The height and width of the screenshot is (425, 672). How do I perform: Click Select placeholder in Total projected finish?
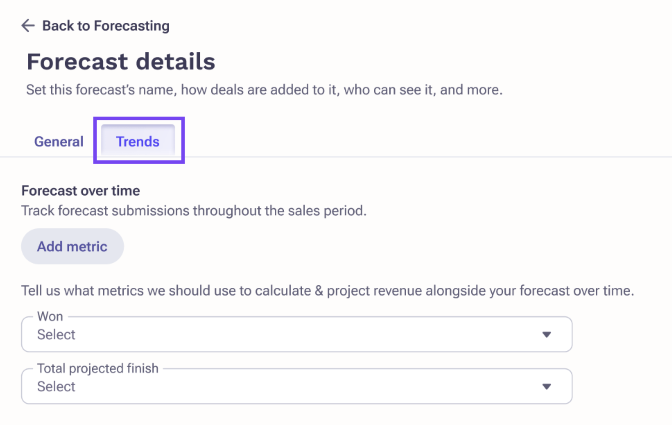(56, 386)
